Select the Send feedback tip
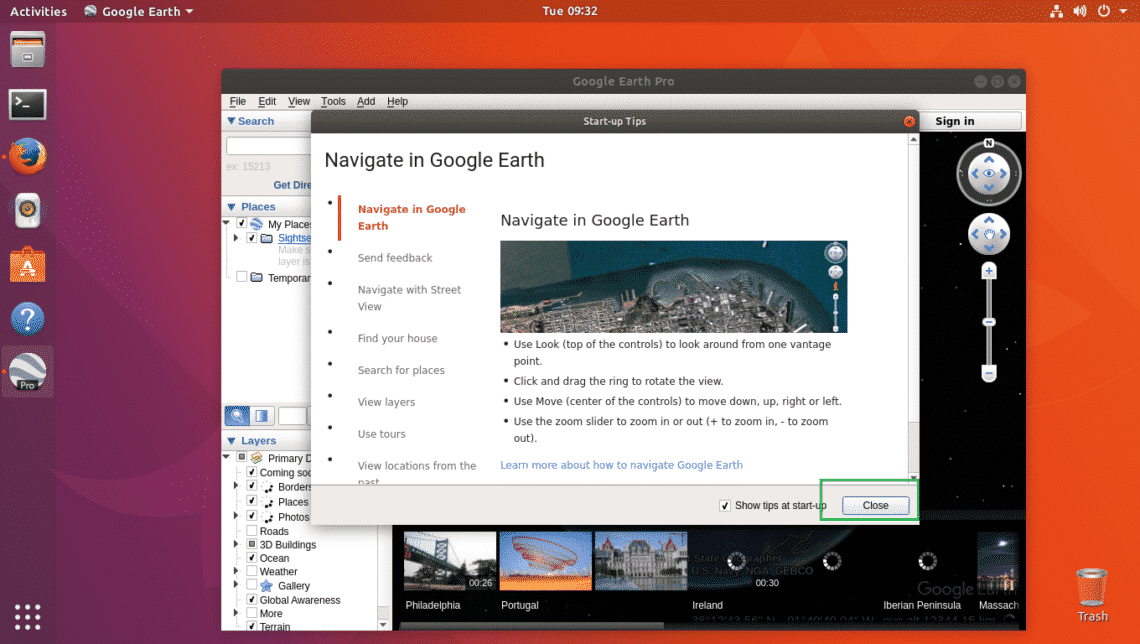1140x644 pixels. pyautogui.click(x=395, y=258)
